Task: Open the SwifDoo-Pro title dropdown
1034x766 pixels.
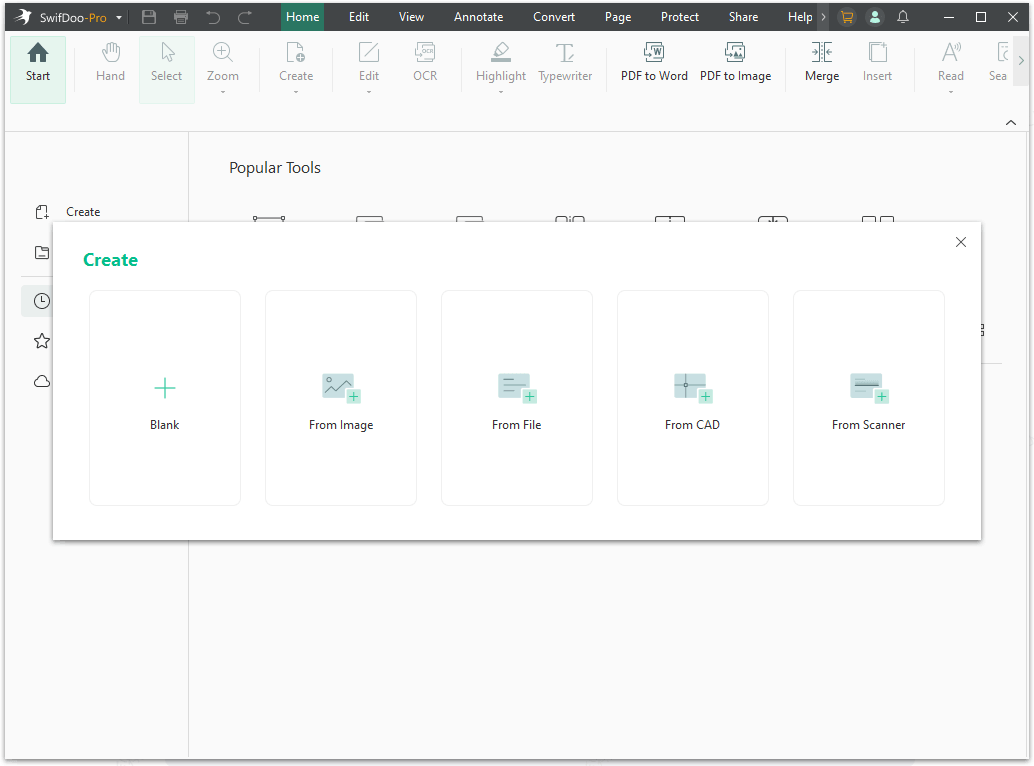Action: pyautogui.click(x=118, y=16)
